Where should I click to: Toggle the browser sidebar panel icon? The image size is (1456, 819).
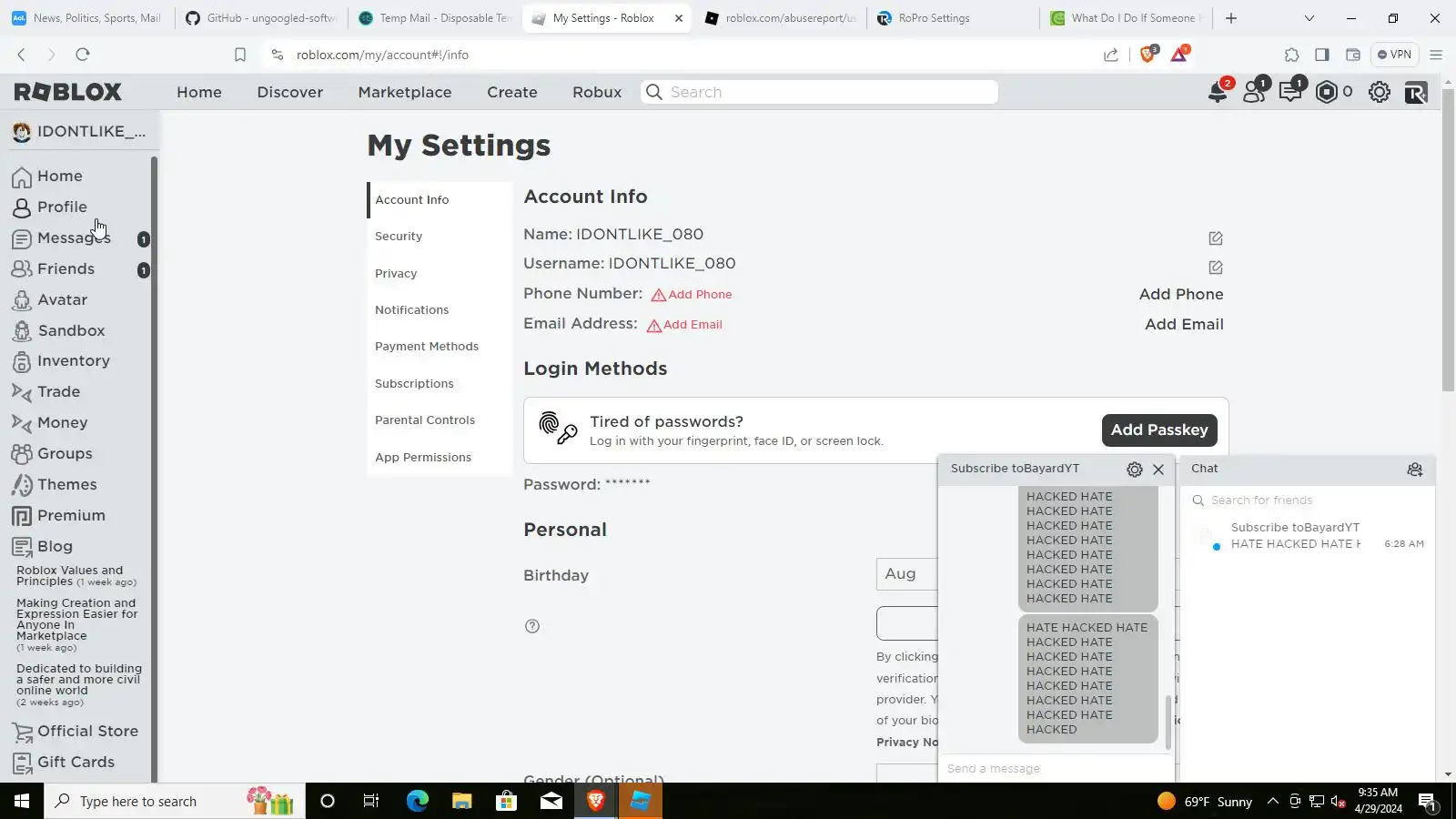pyautogui.click(x=1322, y=55)
